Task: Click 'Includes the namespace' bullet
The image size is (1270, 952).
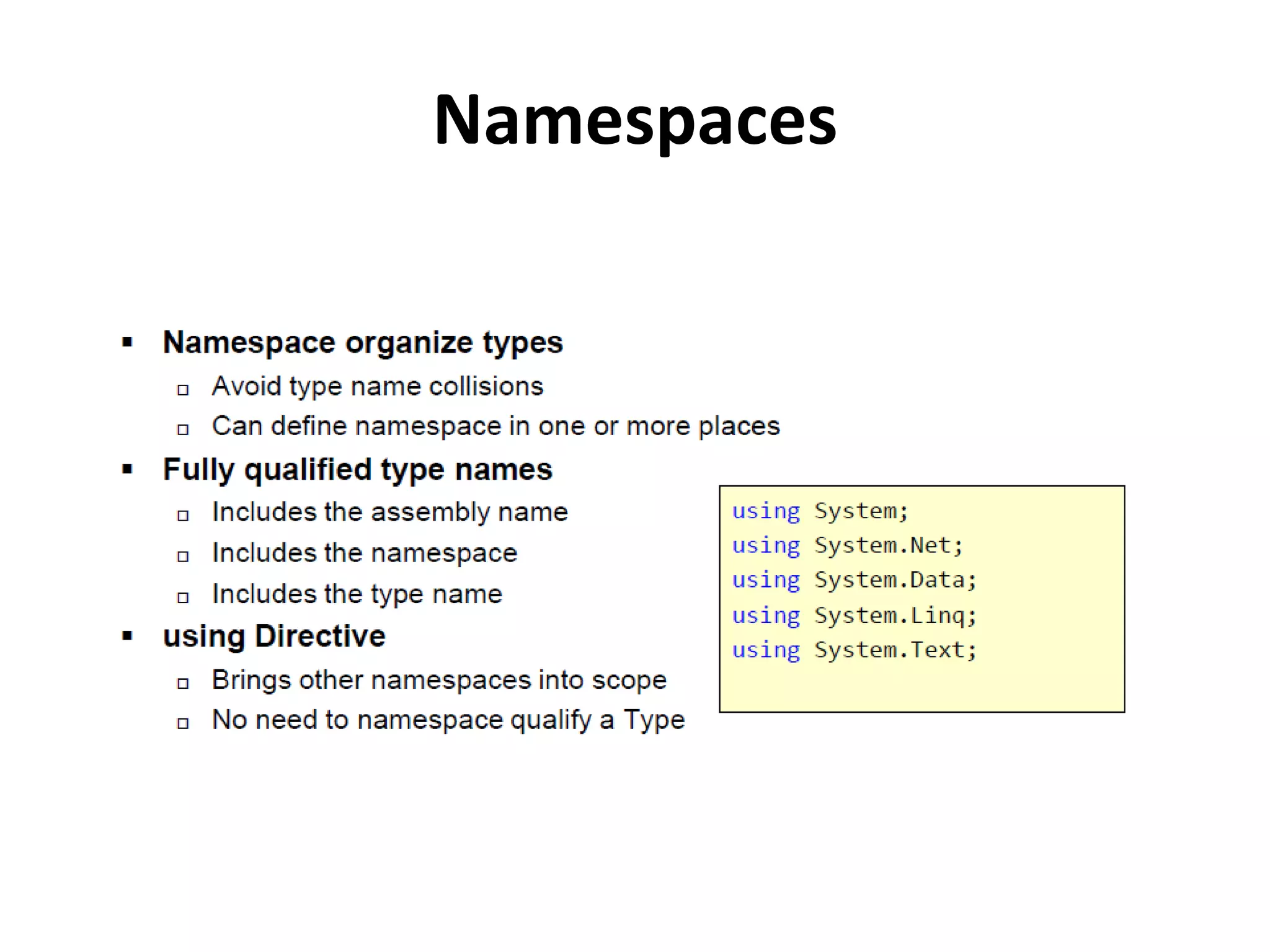Action: 365,553
